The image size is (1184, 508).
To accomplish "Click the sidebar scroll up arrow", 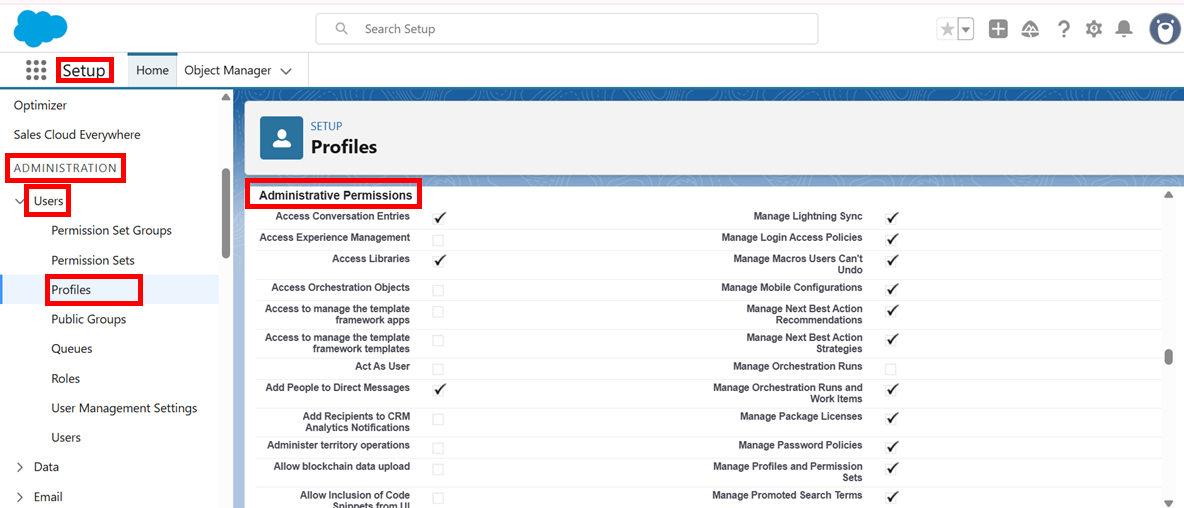I will (225, 97).
